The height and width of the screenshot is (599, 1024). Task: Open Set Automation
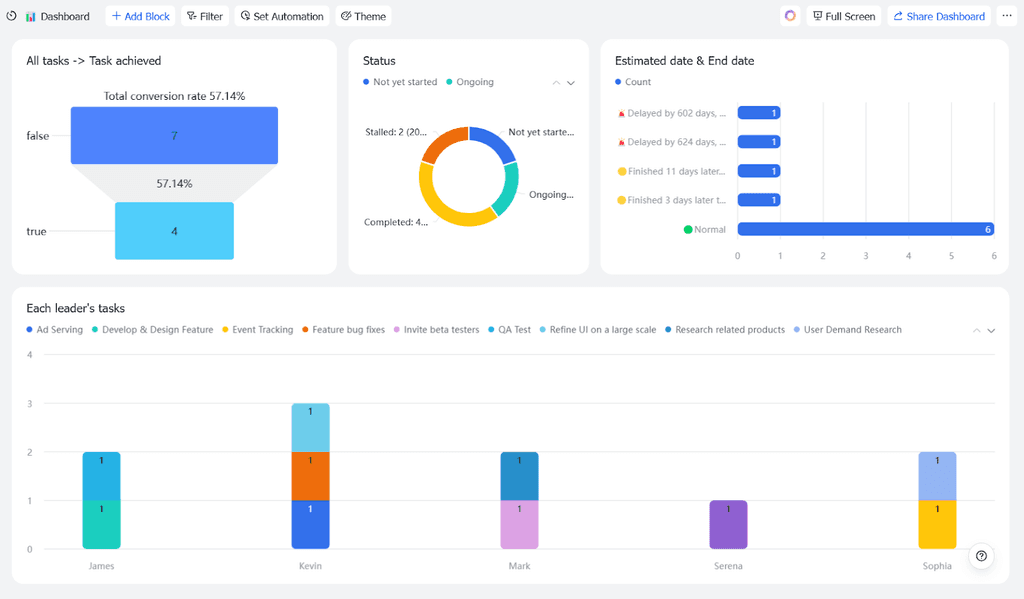282,16
